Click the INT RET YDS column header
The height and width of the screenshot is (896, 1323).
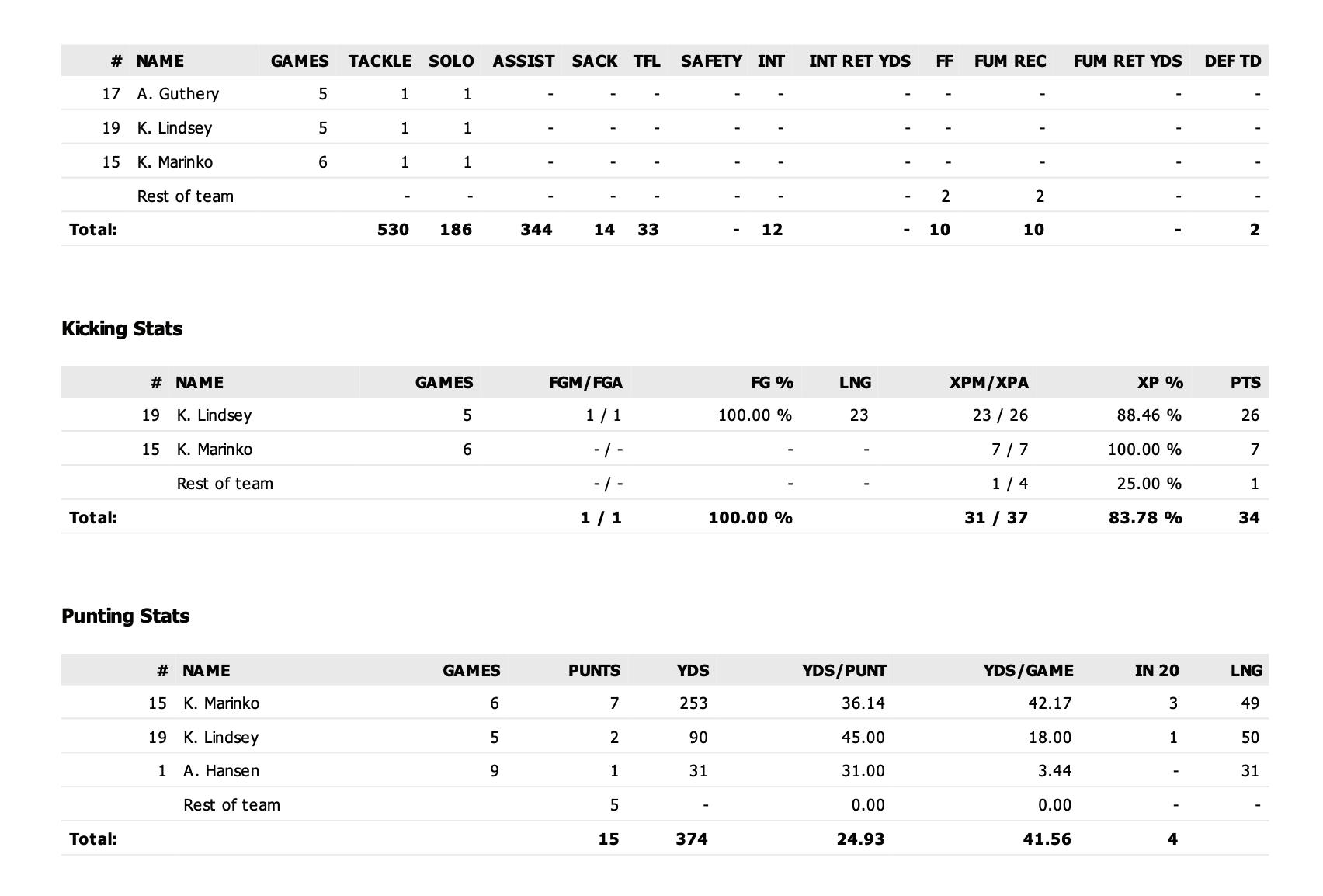click(859, 61)
